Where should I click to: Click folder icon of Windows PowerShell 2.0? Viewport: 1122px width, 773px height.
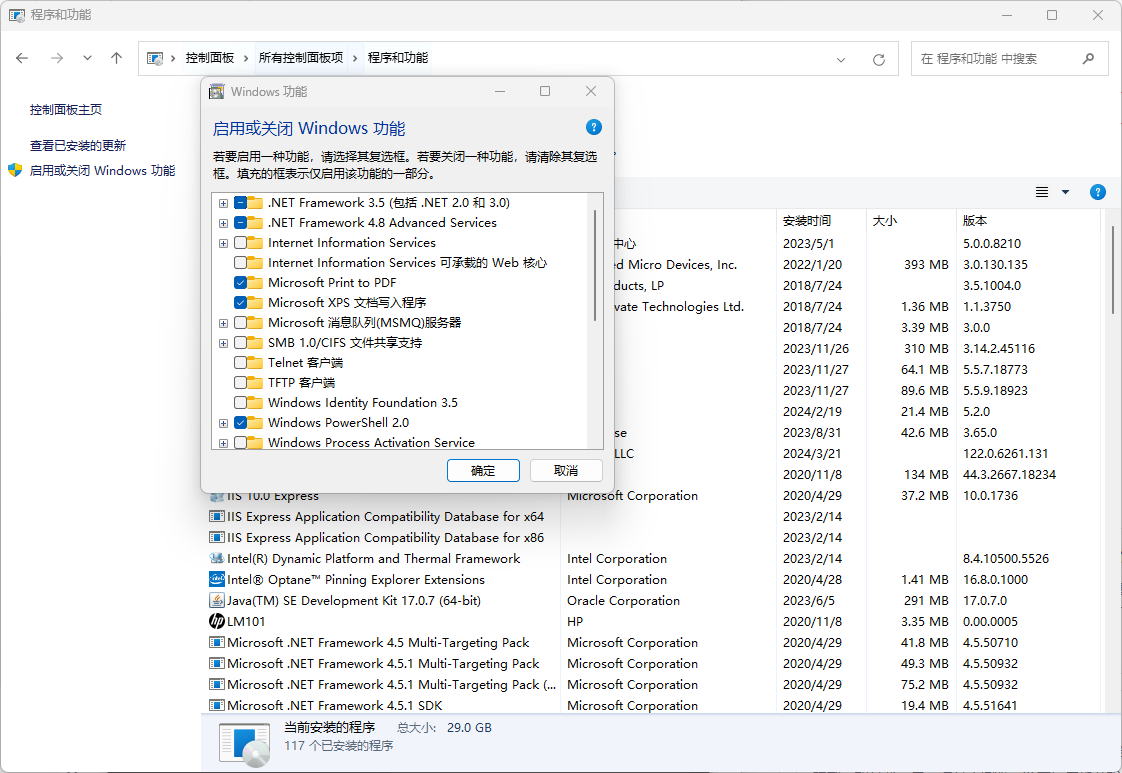(255, 423)
